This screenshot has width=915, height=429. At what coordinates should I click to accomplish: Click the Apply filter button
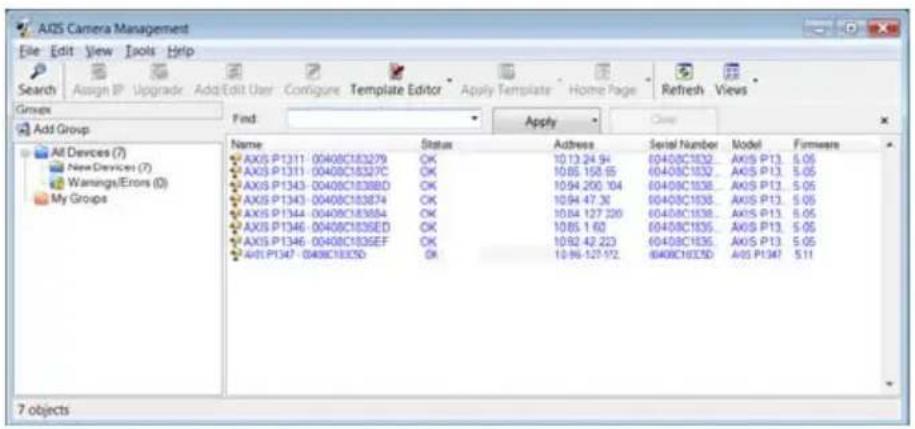pyautogui.click(x=541, y=121)
